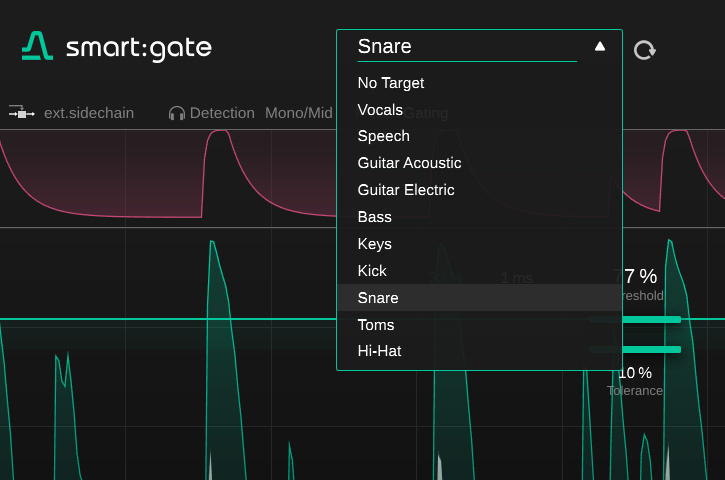Click the reset circular arrow icon

point(645,49)
